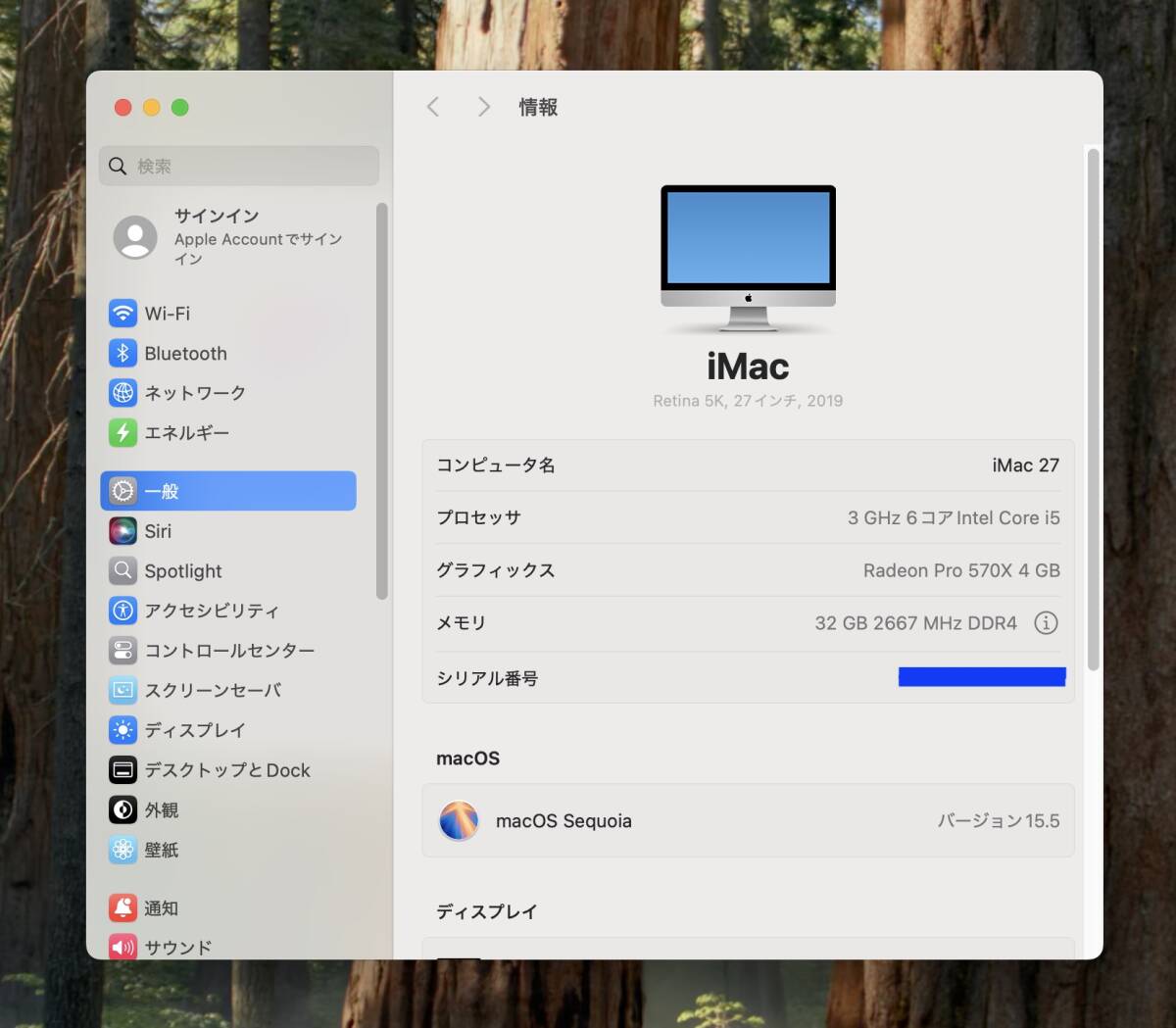This screenshot has height=1028, width=1176.
Task: Click the アクセシビリティ icon
Action: (122, 611)
